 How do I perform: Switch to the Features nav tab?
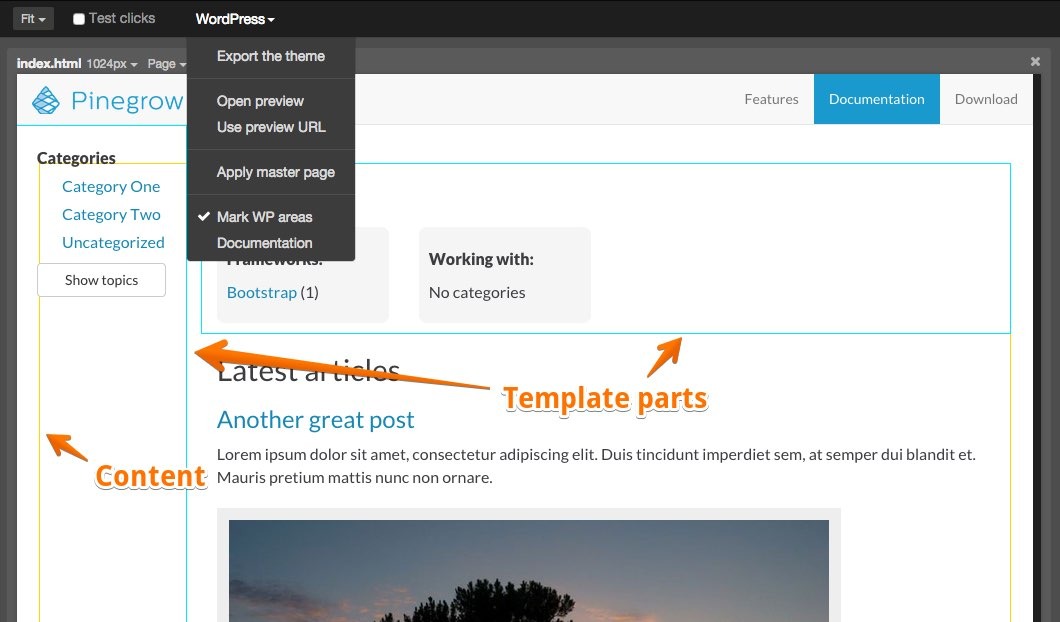771,99
